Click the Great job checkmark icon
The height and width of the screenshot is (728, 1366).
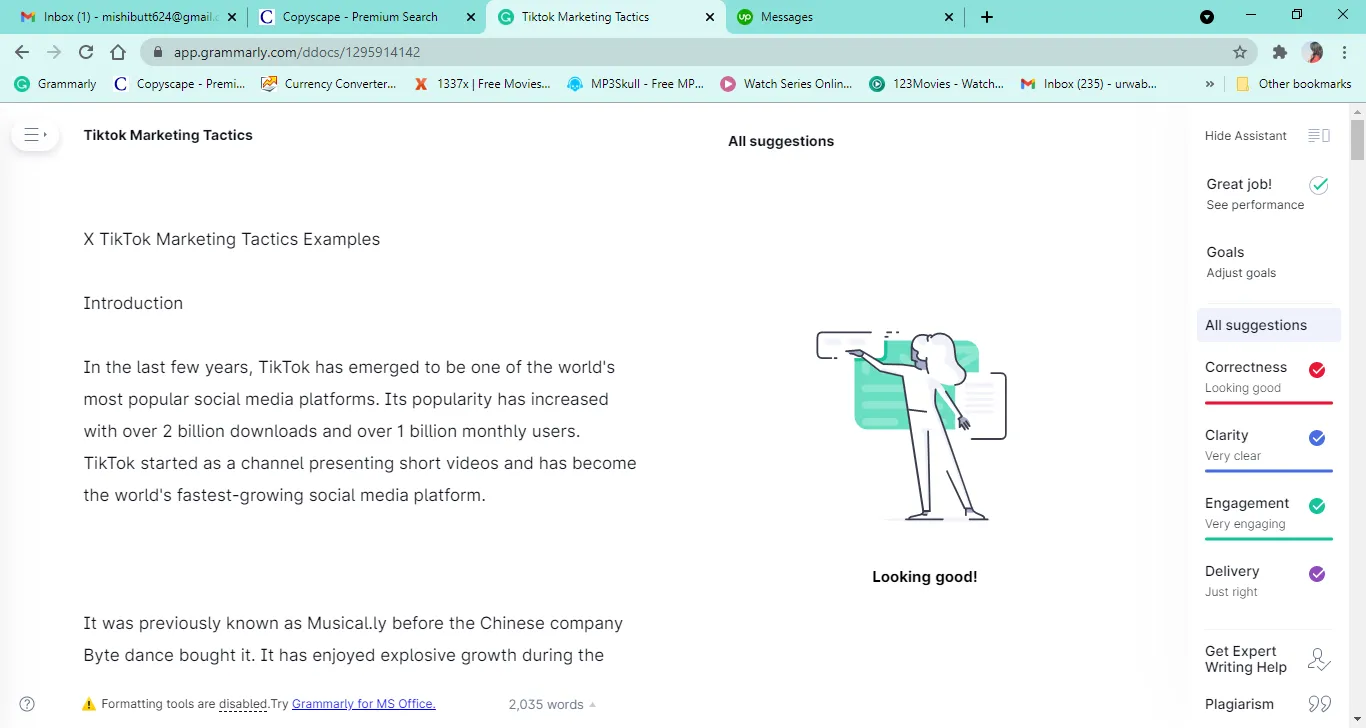pos(1319,185)
